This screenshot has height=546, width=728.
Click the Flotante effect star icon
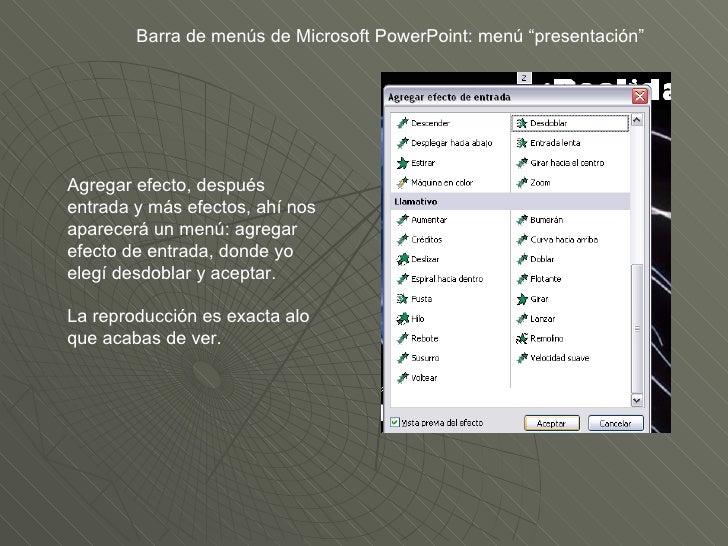(522, 279)
